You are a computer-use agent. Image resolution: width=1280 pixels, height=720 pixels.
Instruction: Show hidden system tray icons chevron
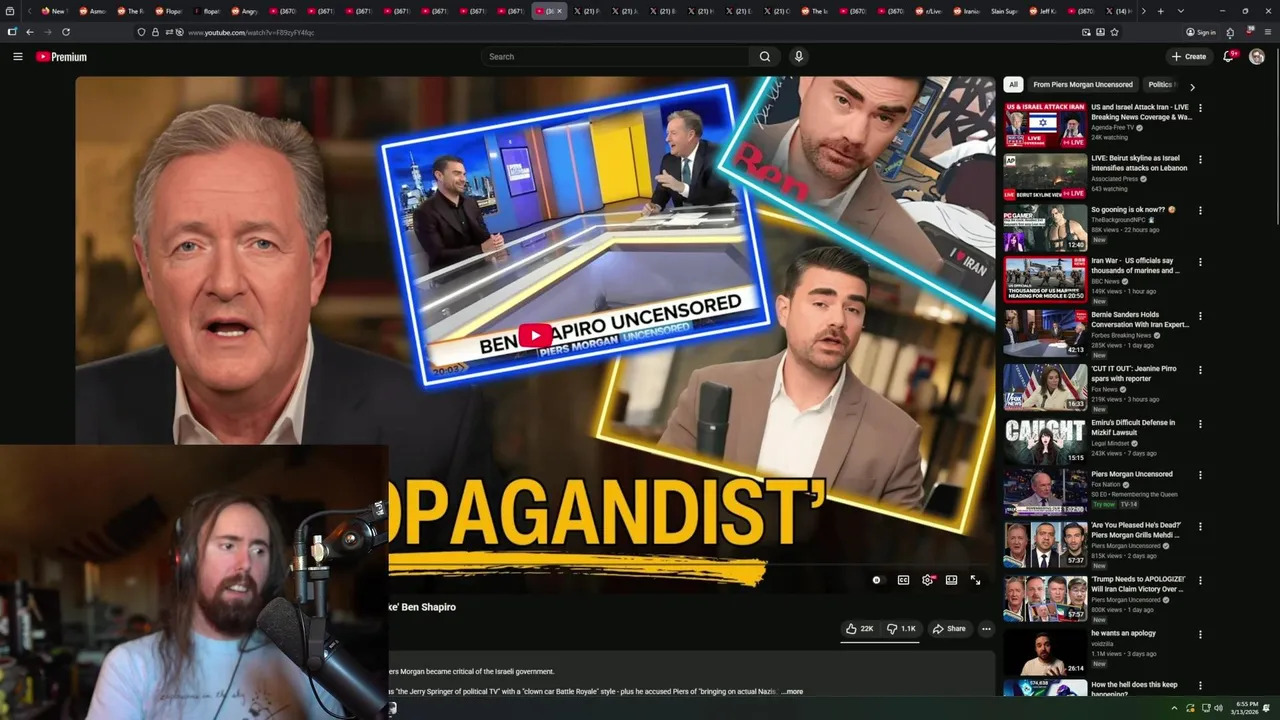pos(1174,708)
